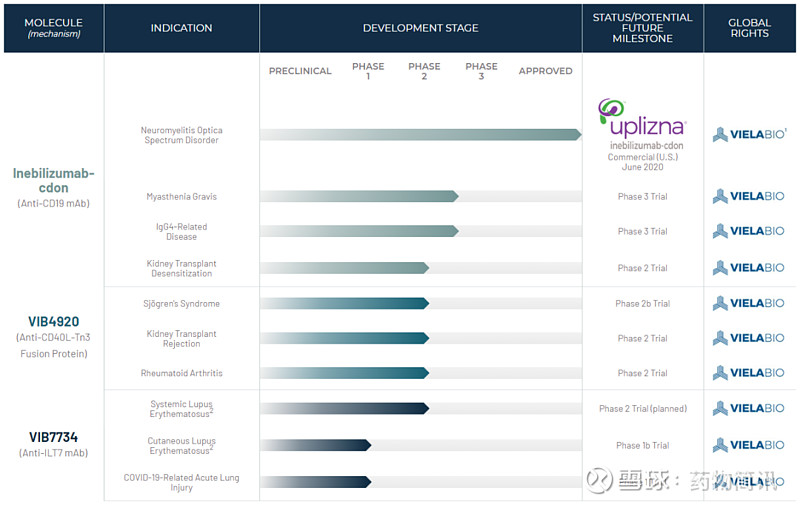Click the Phase 2b Trial status text

tap(642, 304)
